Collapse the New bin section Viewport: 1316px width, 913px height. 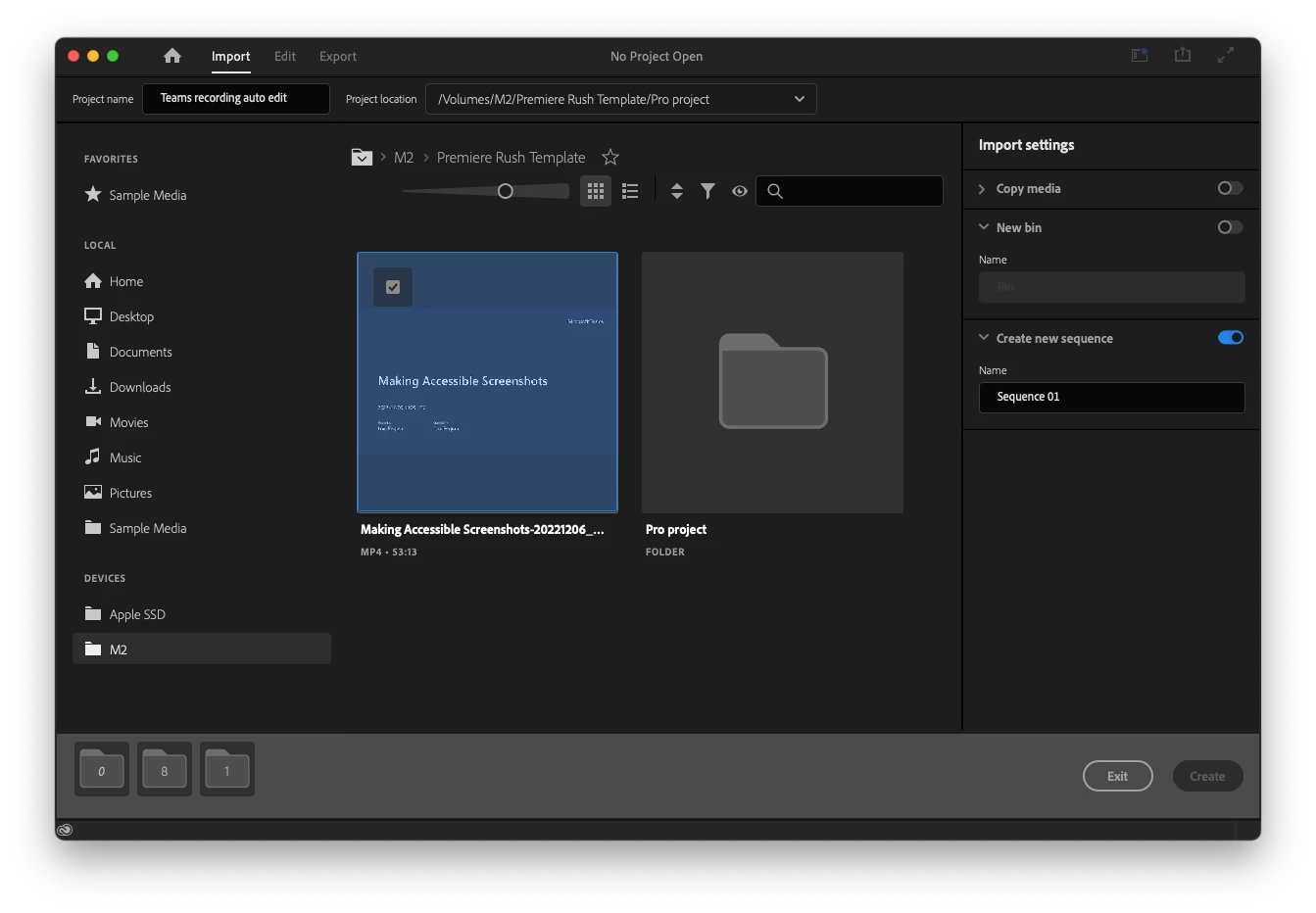point(984,227)
